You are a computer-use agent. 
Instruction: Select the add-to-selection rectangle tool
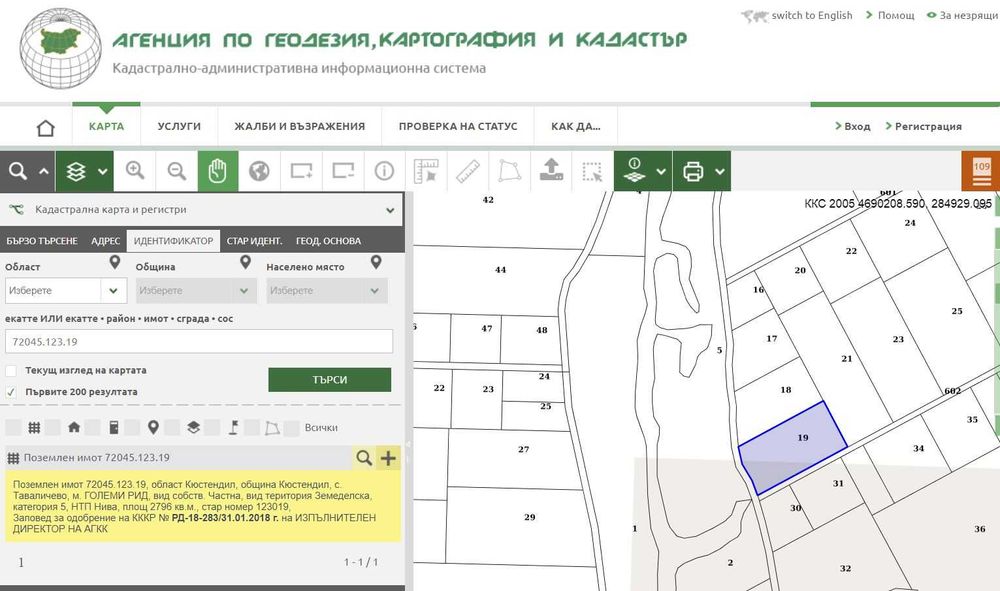(x=301, y=171)
